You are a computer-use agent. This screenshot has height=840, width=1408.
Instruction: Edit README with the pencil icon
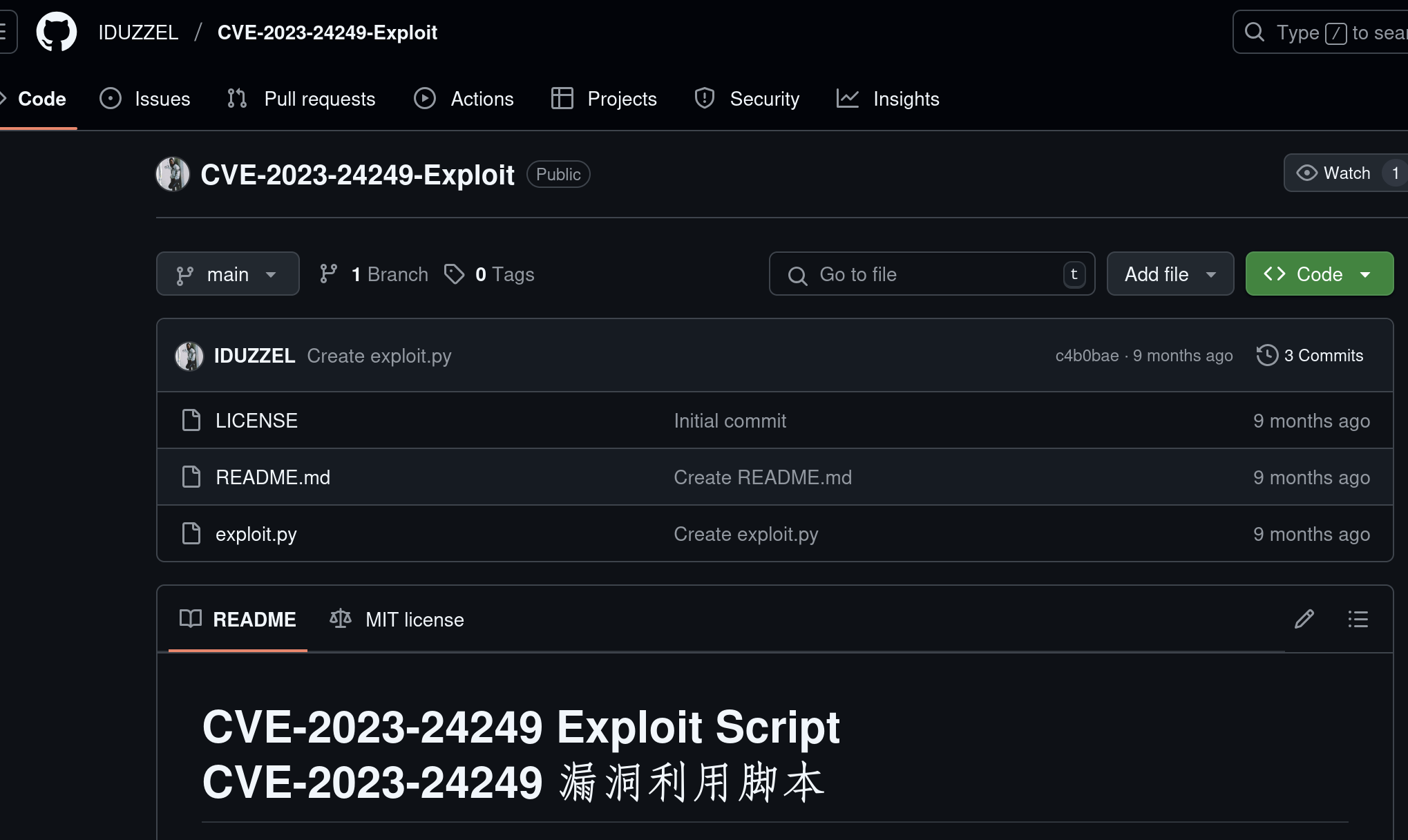tap(1304, 619)
